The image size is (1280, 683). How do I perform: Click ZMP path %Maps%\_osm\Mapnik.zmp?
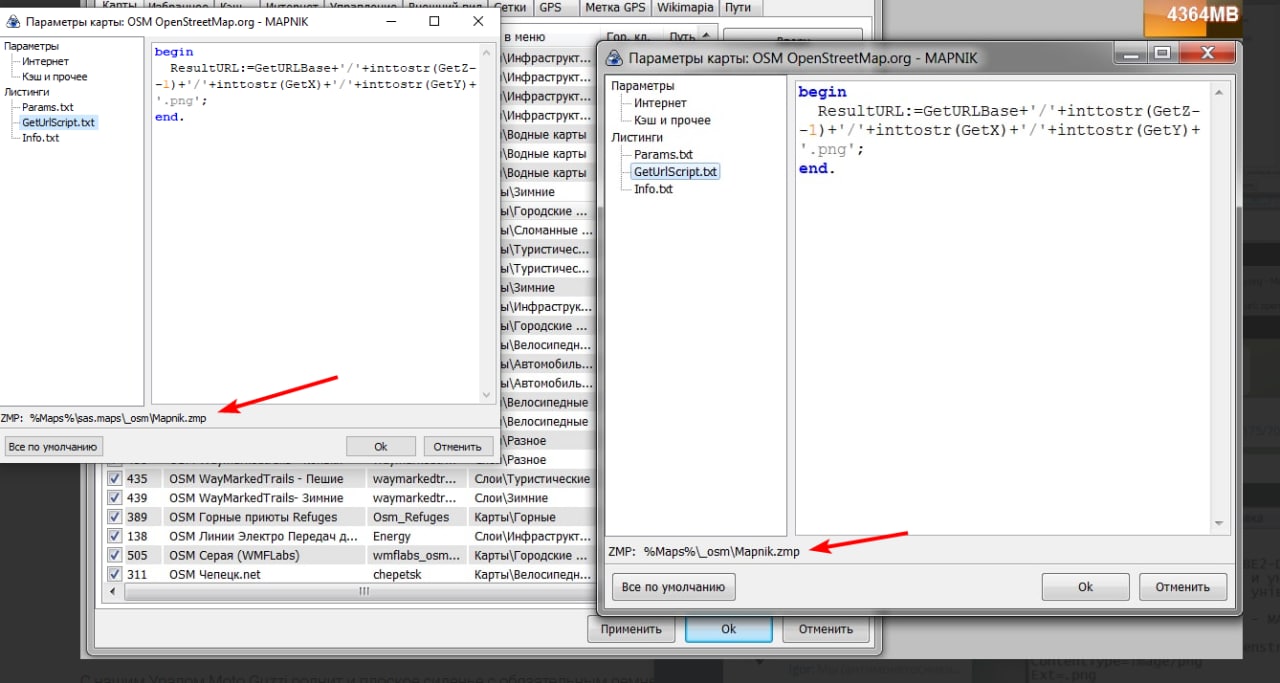click(722, 552)
